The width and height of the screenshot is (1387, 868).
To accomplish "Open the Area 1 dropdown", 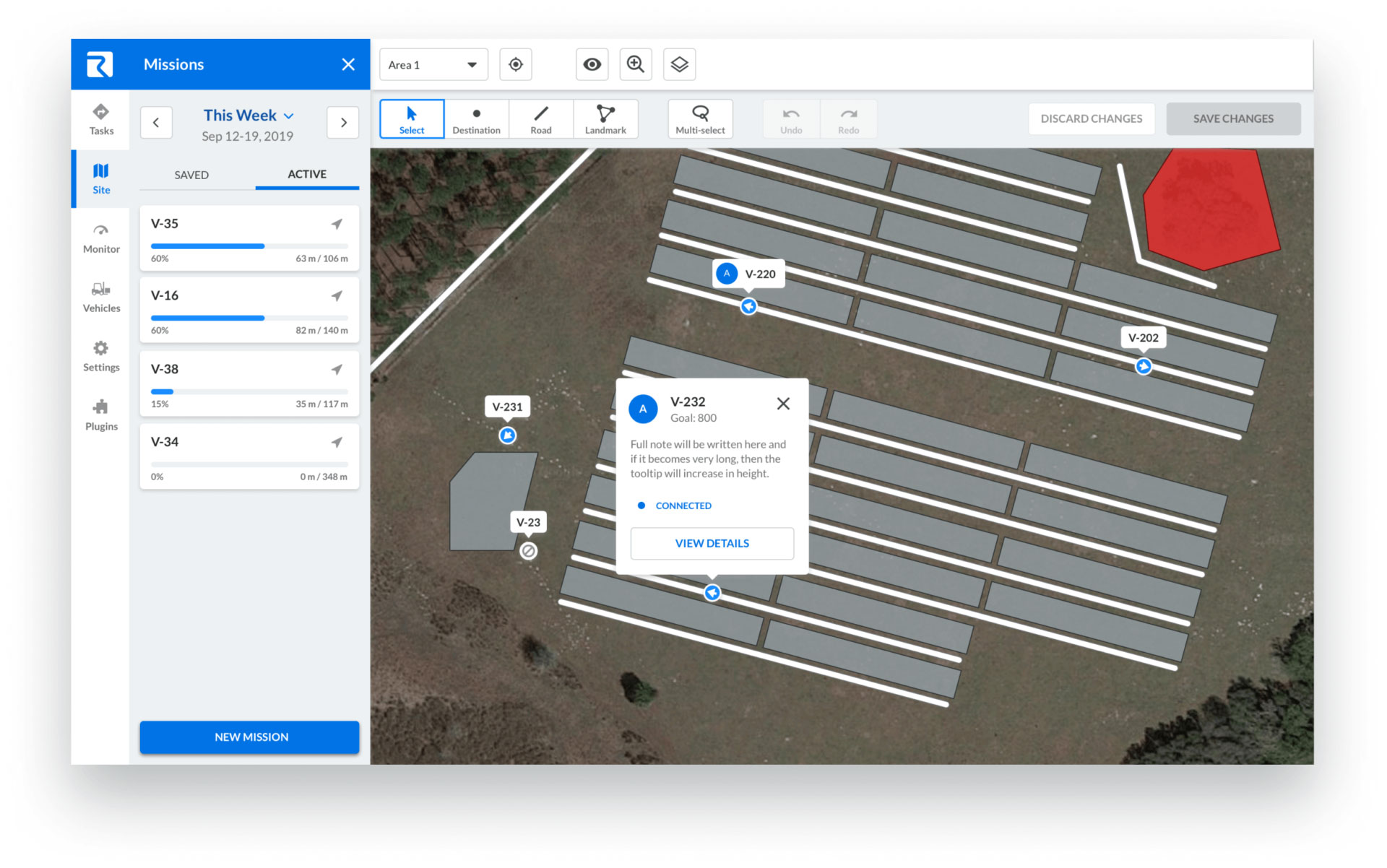I will coord(433,64).
